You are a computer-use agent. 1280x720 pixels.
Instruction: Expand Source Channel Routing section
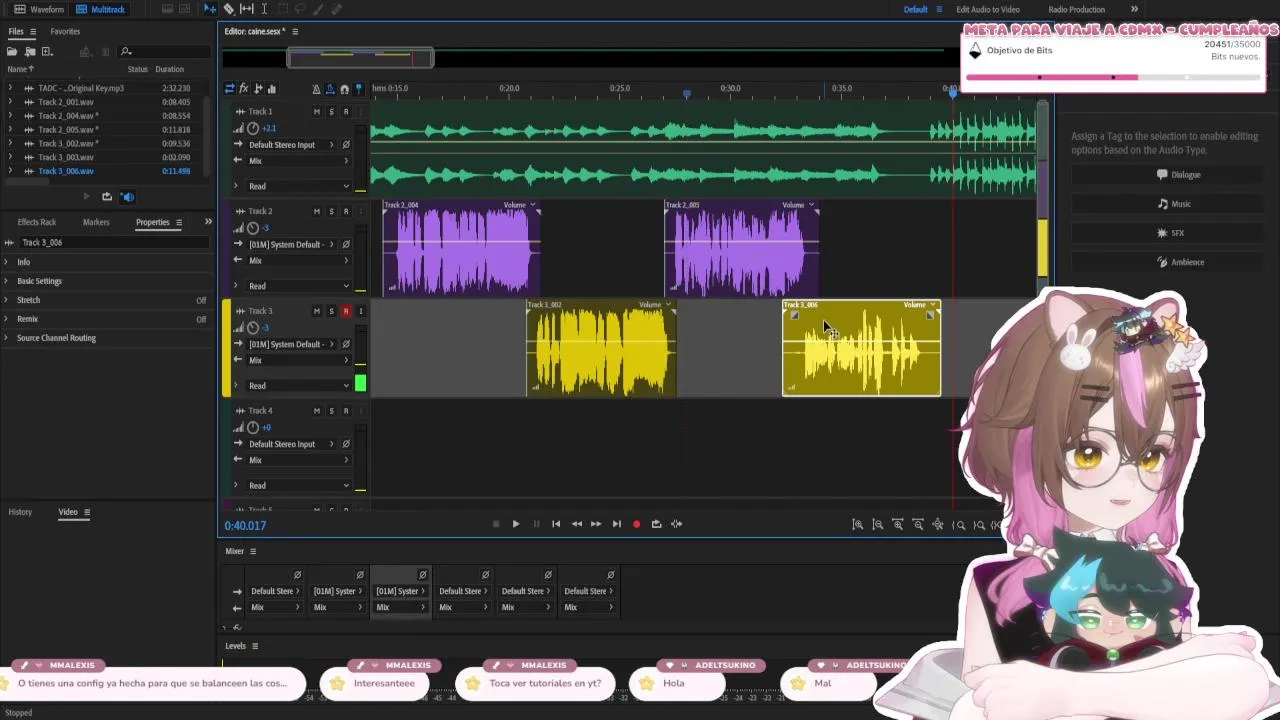coord(6,338)
